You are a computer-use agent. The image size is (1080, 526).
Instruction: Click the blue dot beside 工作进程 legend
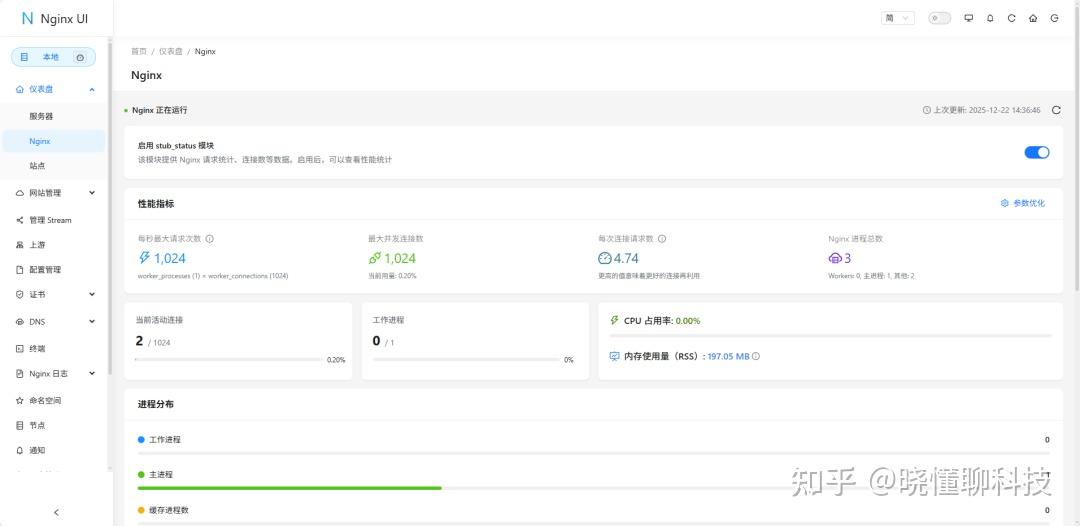141,439
